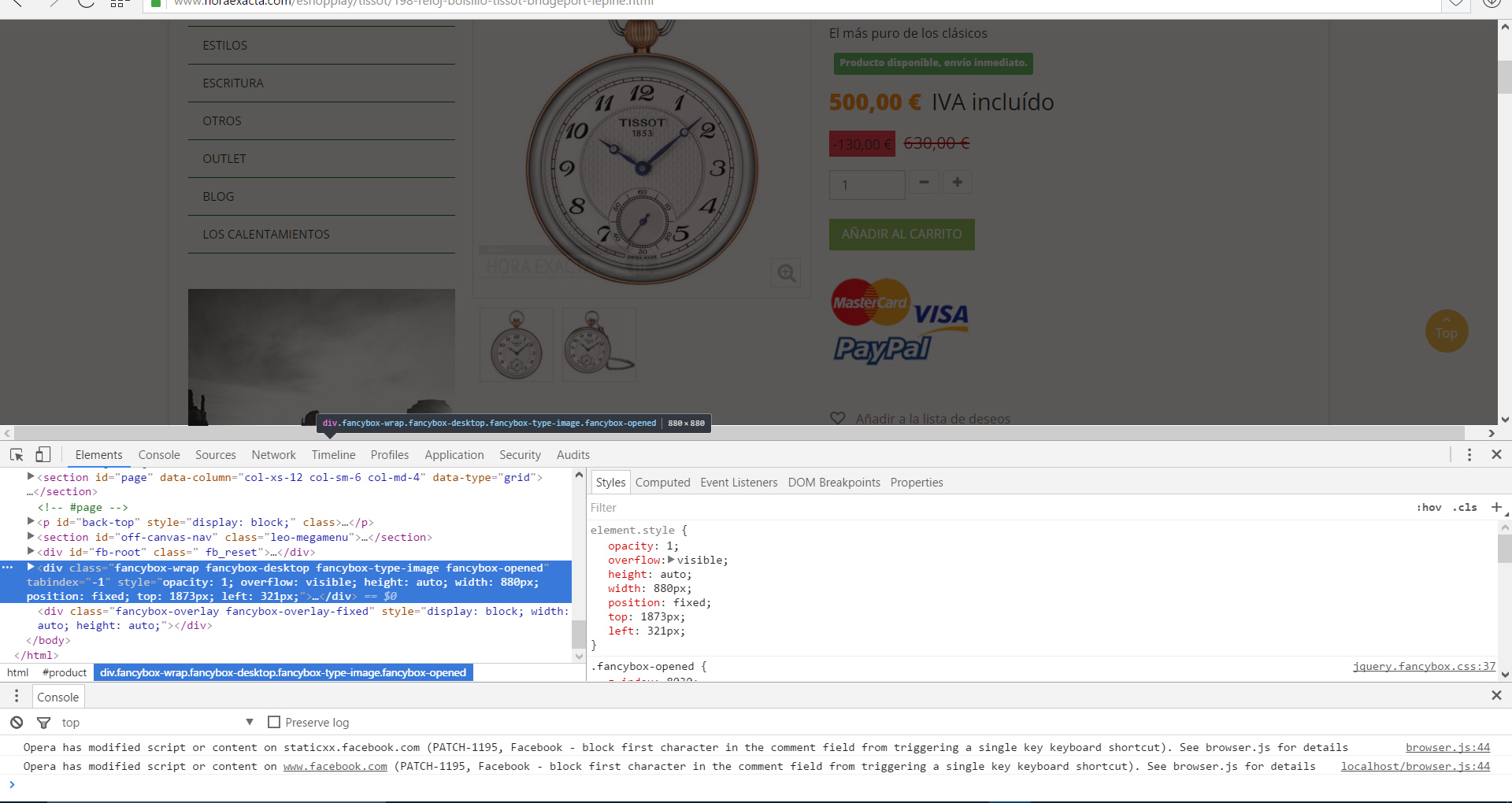Decrease quantity with the minus button
Image resolution: width=1512 pixels, height=803 pixels.
(925, 183)
